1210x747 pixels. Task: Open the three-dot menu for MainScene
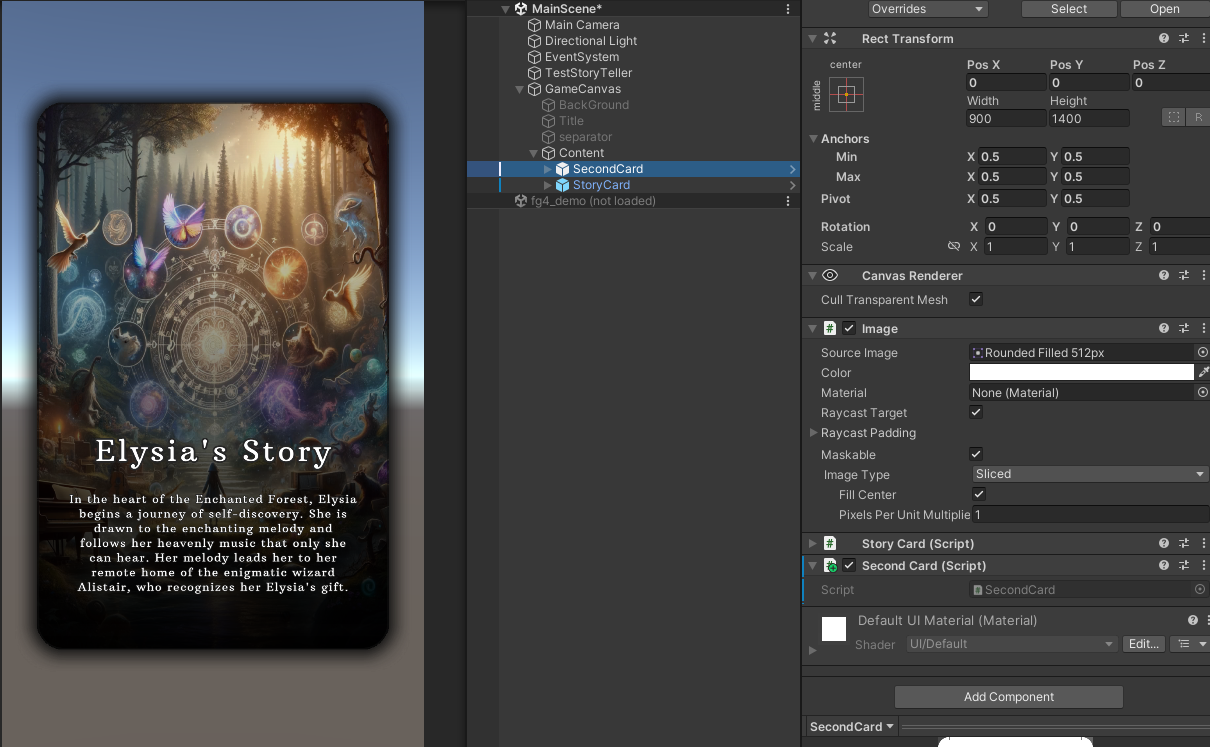[x=788, y=9]
